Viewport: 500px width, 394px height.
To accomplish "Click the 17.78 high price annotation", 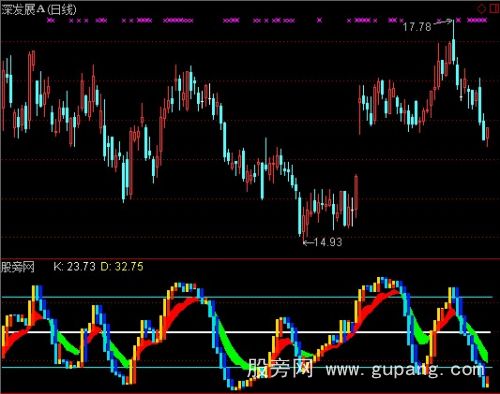I will click(417, 26).
